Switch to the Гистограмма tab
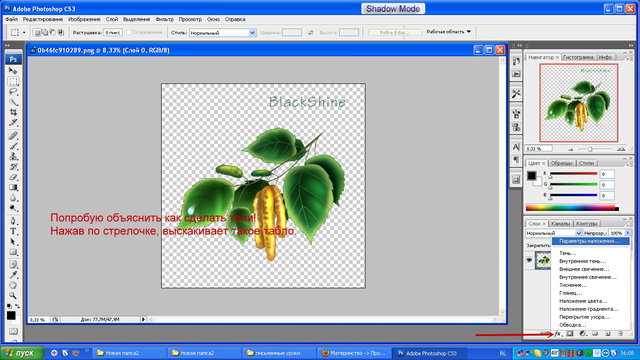640x360 pixels. pos(578,57)
